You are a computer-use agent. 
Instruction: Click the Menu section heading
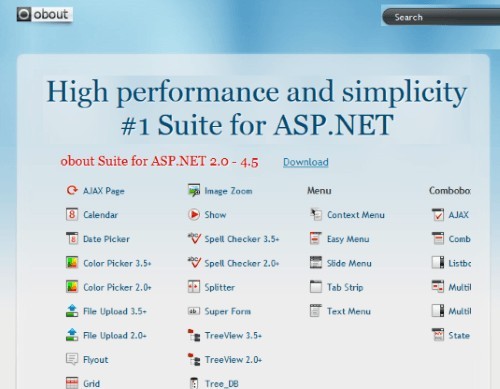(x=319, y=191)
